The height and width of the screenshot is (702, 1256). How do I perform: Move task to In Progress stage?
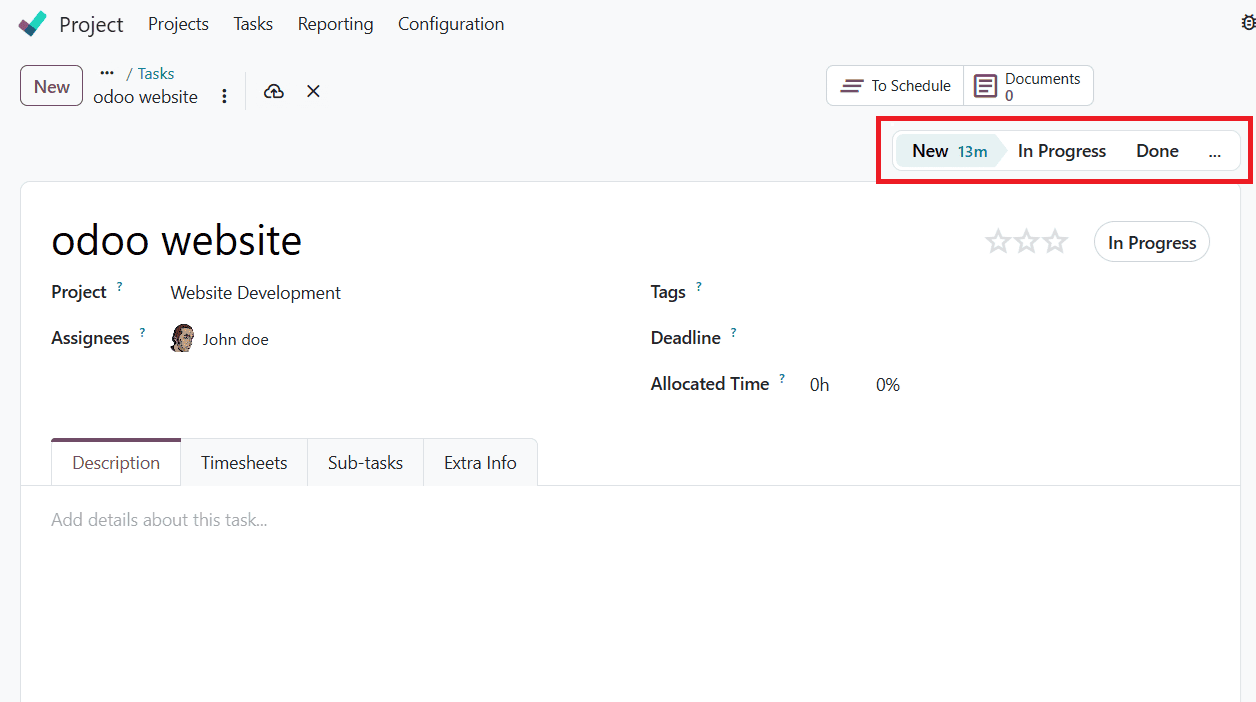(1062, 151)
